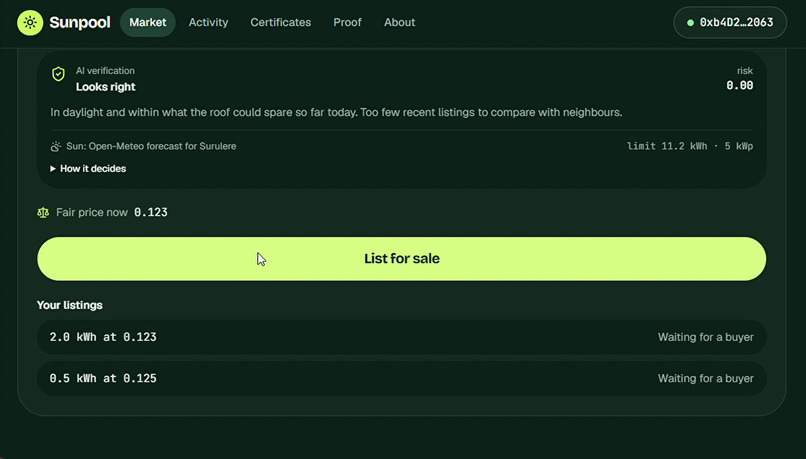This screenshot has width=806, height=459.
Task: Click the daylight verification explanation text
Action: 336,112
